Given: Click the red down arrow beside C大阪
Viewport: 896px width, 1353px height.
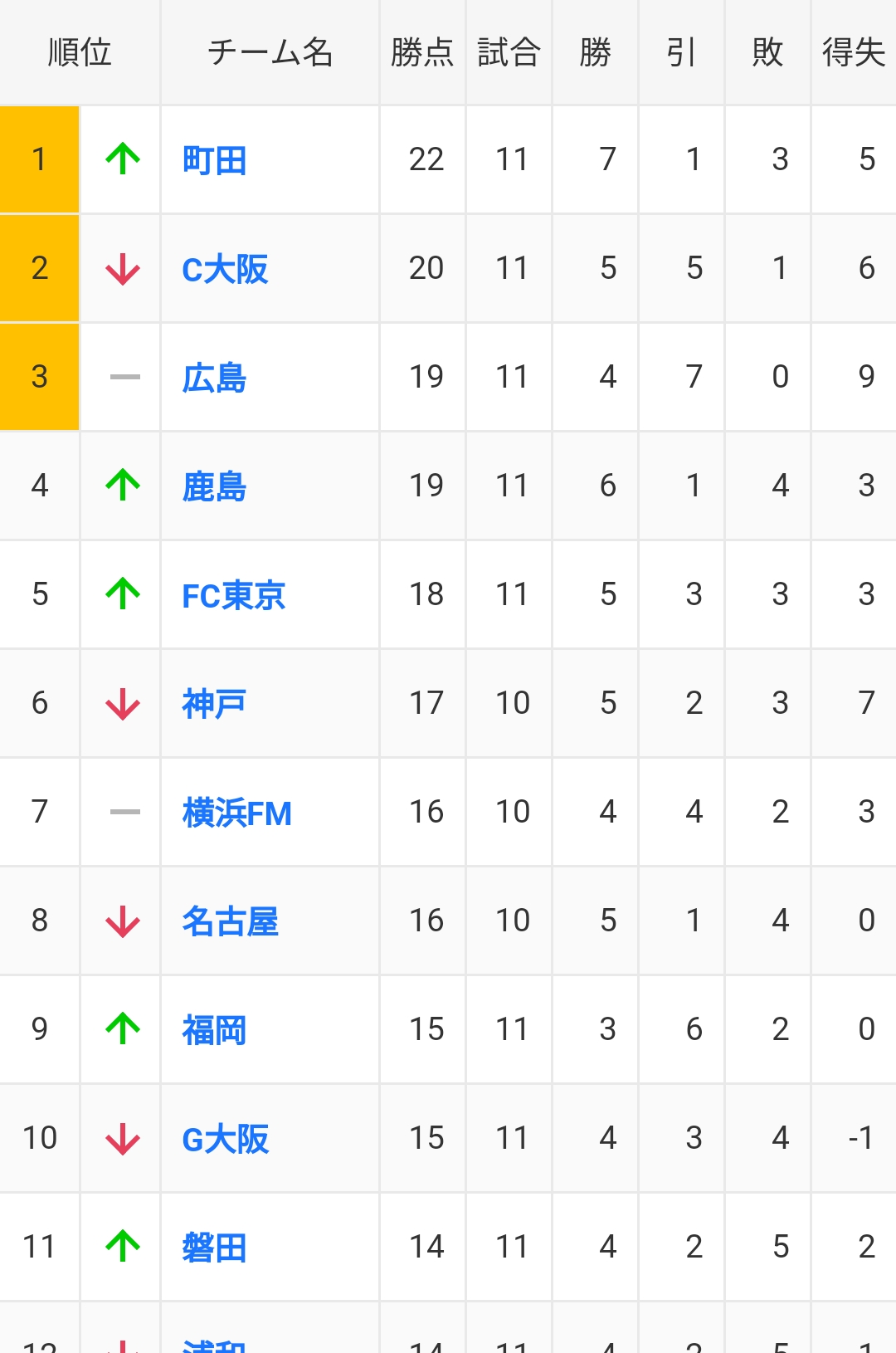Looking at the screenshot, I should (x=123, y=269).
